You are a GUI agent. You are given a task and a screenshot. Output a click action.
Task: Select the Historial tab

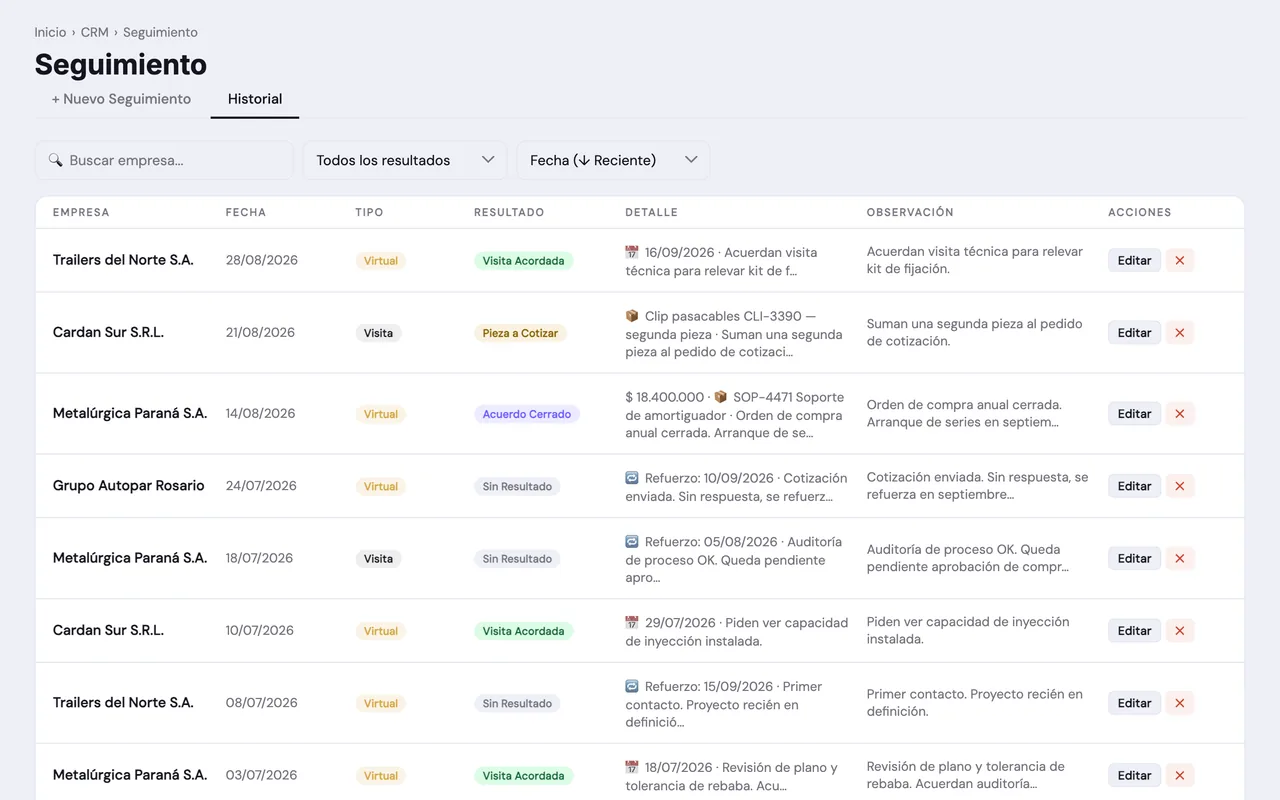[255, 99]
